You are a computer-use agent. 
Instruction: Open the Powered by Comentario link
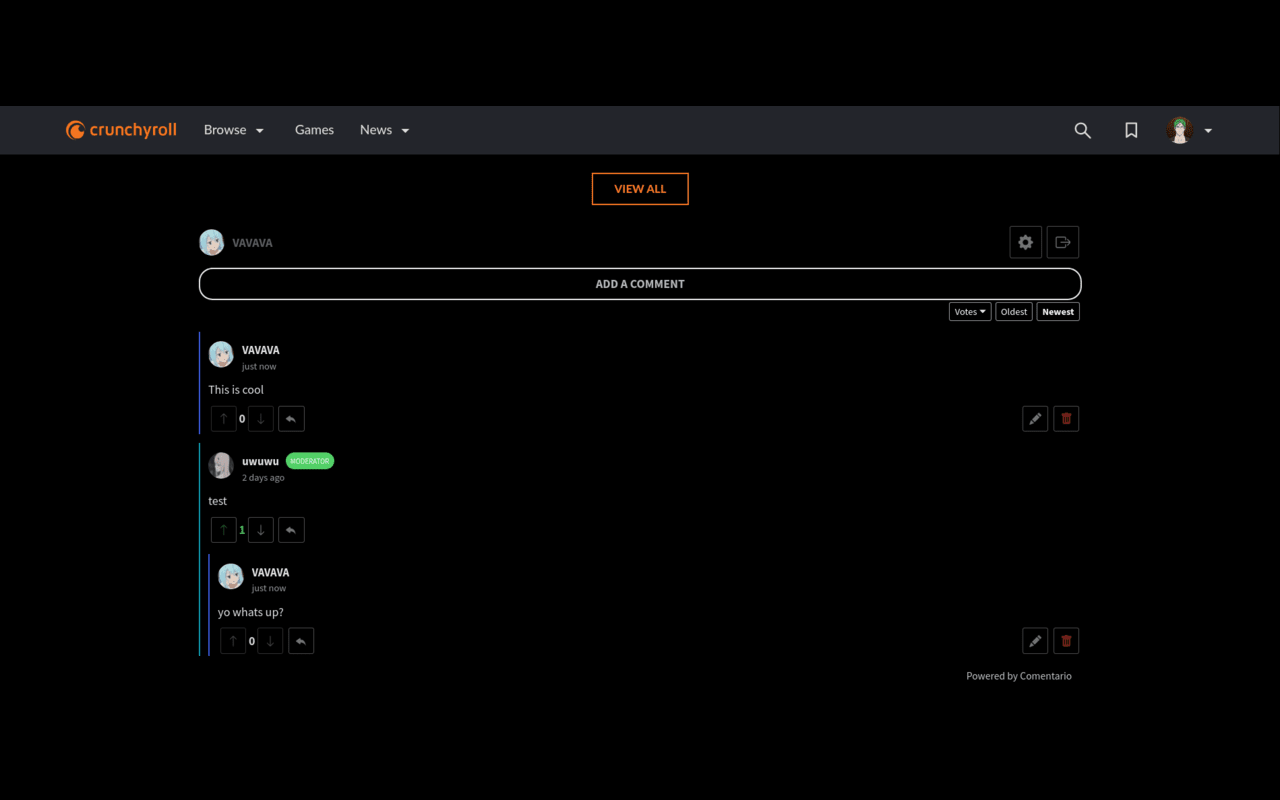[1019, 676]
